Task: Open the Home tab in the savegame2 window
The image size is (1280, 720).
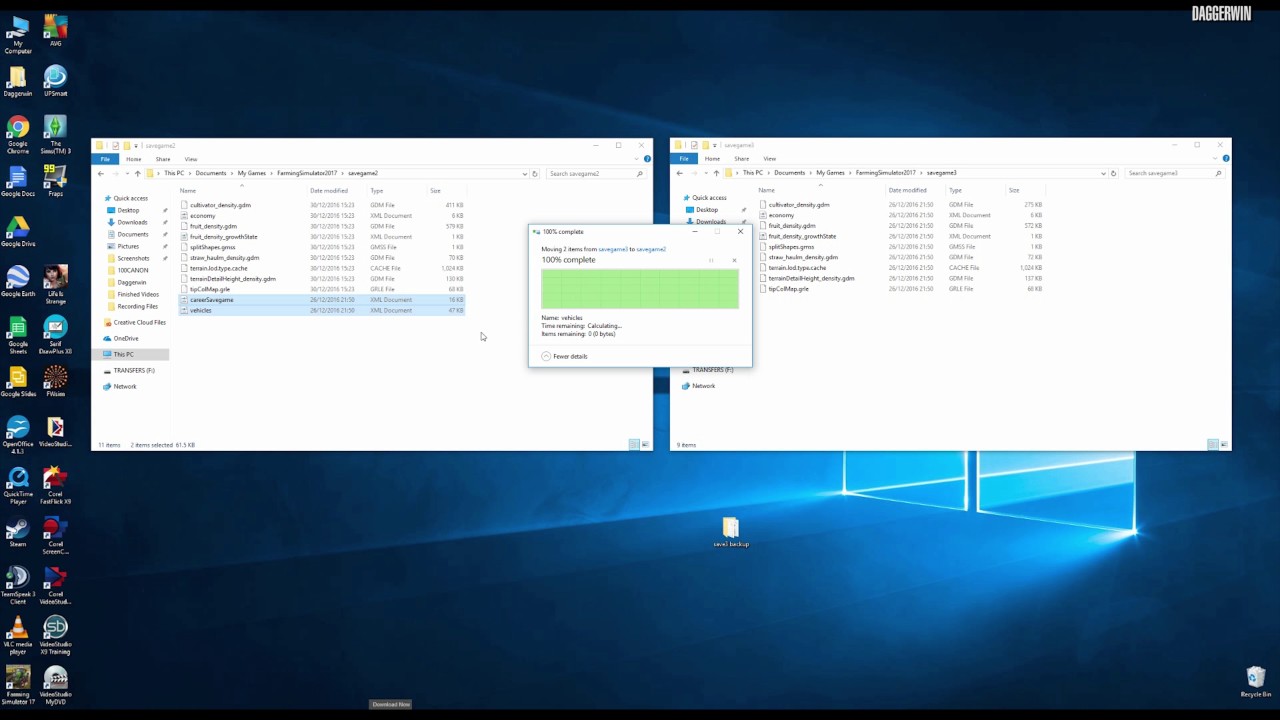Action: pyautogui.click(x=133, y=159)
